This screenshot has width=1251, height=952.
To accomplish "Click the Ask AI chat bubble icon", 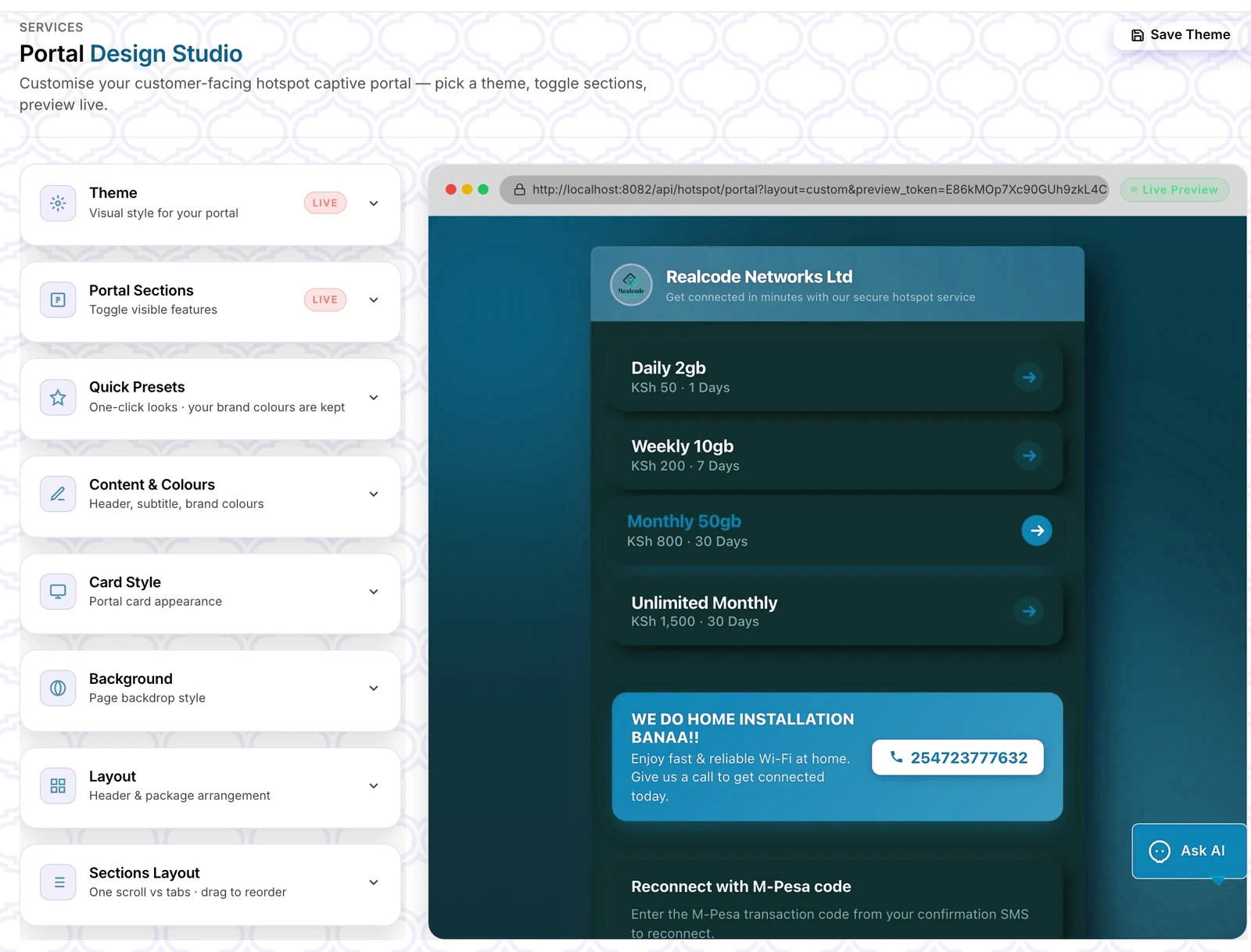I will click(x=1160, y=851).
